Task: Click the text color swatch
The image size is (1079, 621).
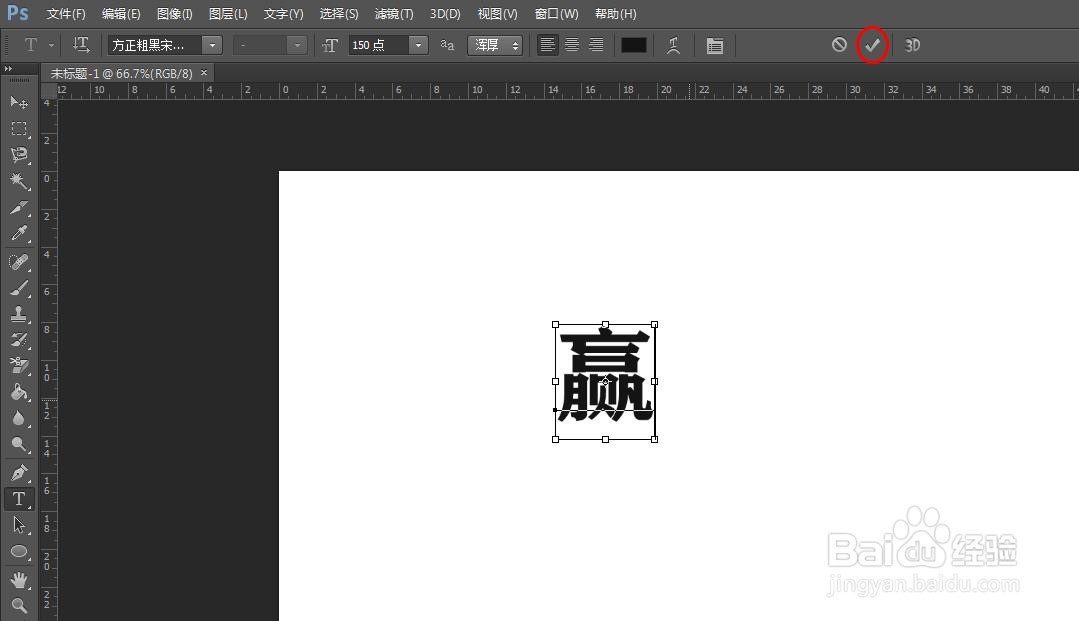Action: click(634, 45)
